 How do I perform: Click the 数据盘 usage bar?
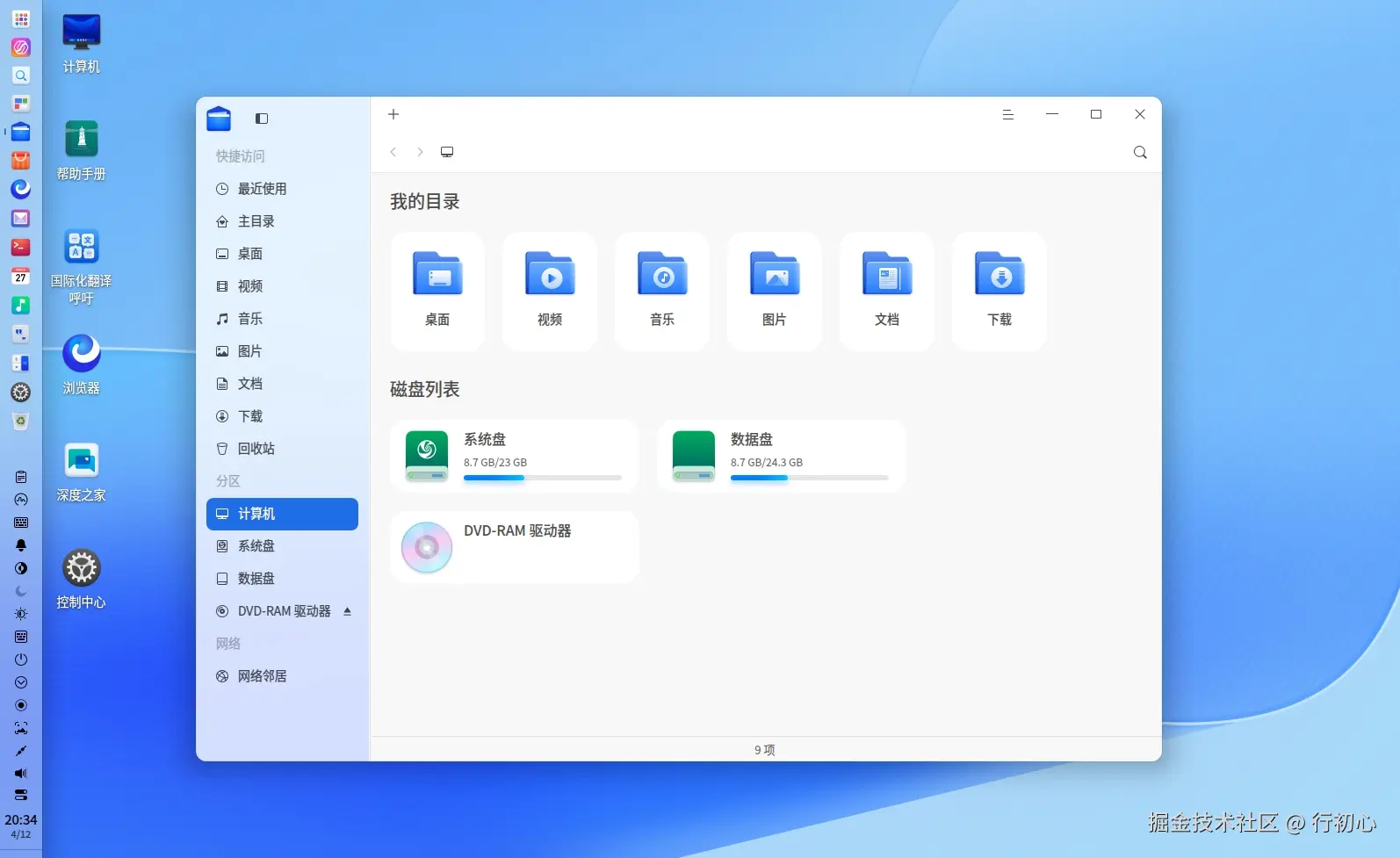pos(810,478)
